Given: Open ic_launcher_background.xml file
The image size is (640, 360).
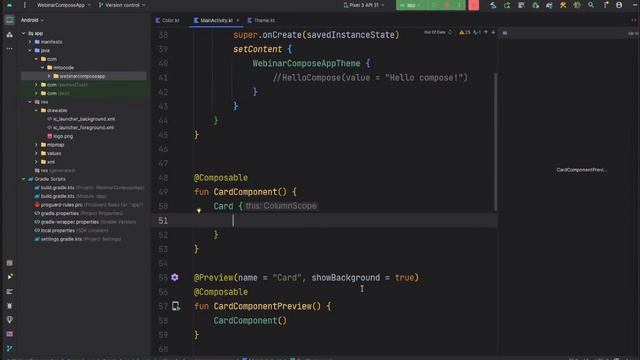Looking at the screenshot, I should (x=81, y=119).
